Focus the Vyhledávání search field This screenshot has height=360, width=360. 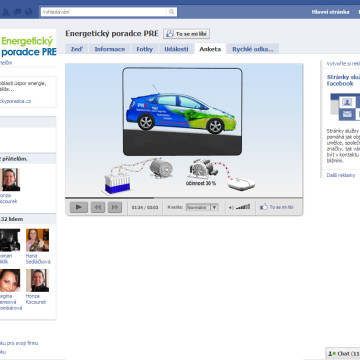[x=104, y=12]
